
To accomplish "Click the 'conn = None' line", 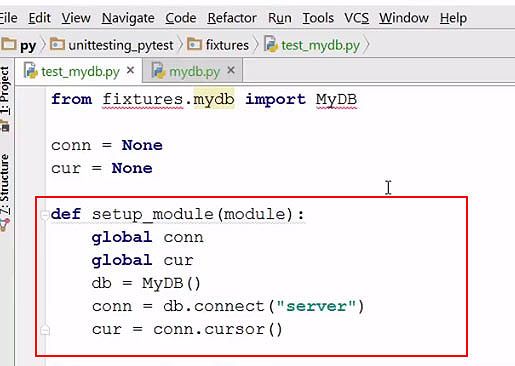I will 107,145.
